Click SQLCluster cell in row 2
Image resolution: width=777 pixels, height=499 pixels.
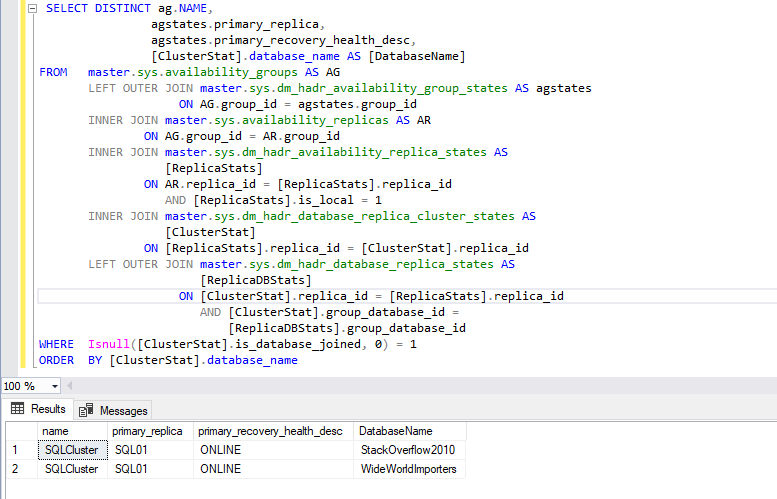tap(72, 469)
